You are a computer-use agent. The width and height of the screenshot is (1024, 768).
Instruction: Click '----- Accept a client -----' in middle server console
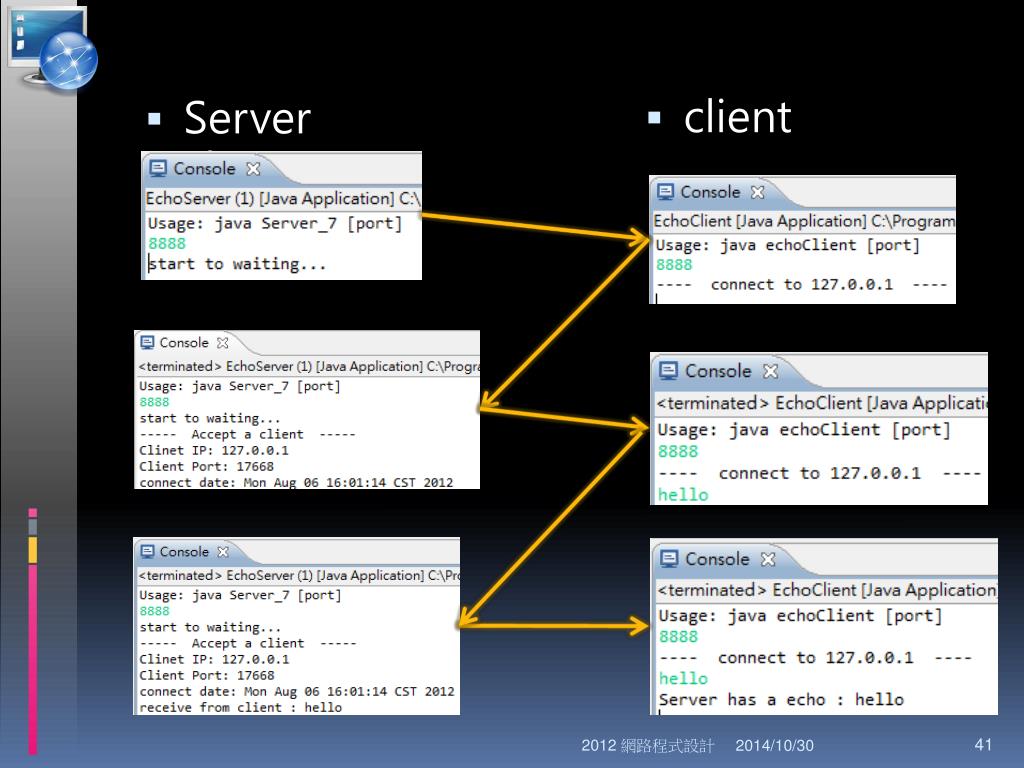[248, 434]
